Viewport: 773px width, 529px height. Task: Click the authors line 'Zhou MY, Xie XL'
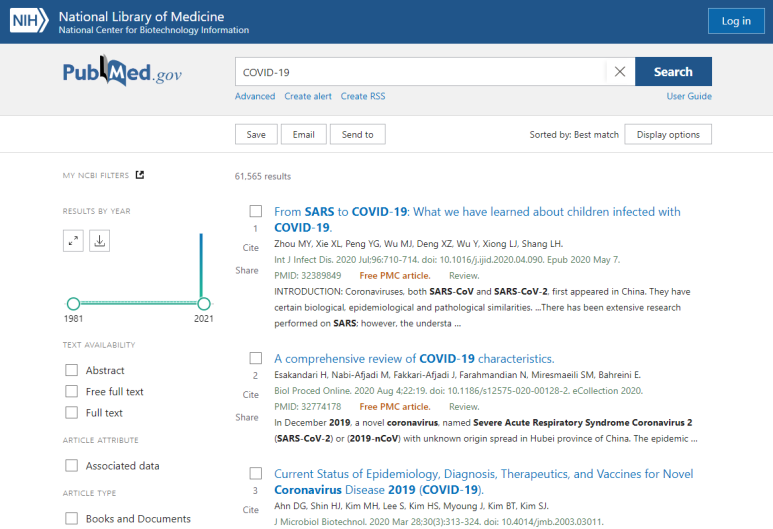click(419, 244)
